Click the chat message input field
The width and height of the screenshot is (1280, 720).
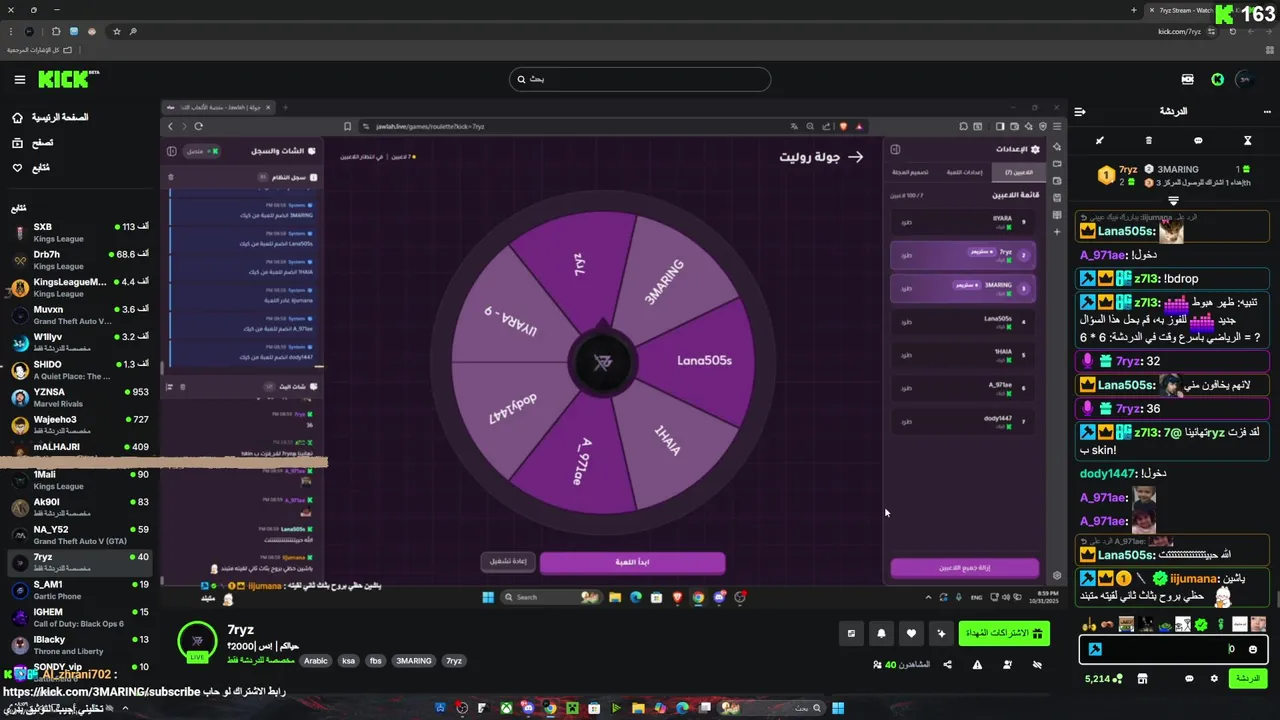[x=1174, y=649]
